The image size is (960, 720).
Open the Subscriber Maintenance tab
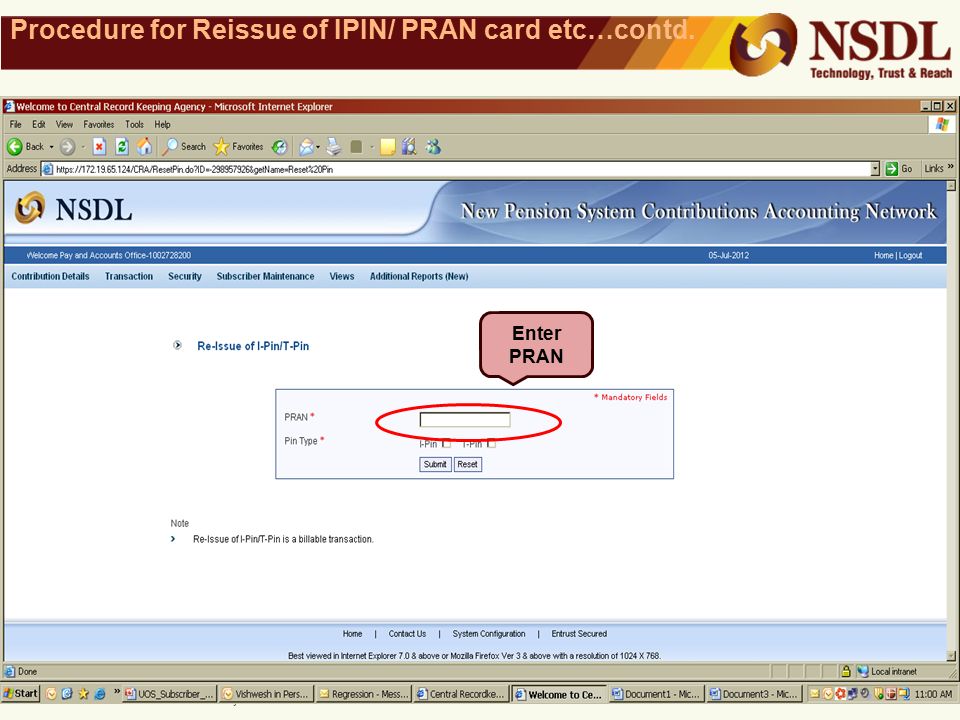tap(265, 276)
